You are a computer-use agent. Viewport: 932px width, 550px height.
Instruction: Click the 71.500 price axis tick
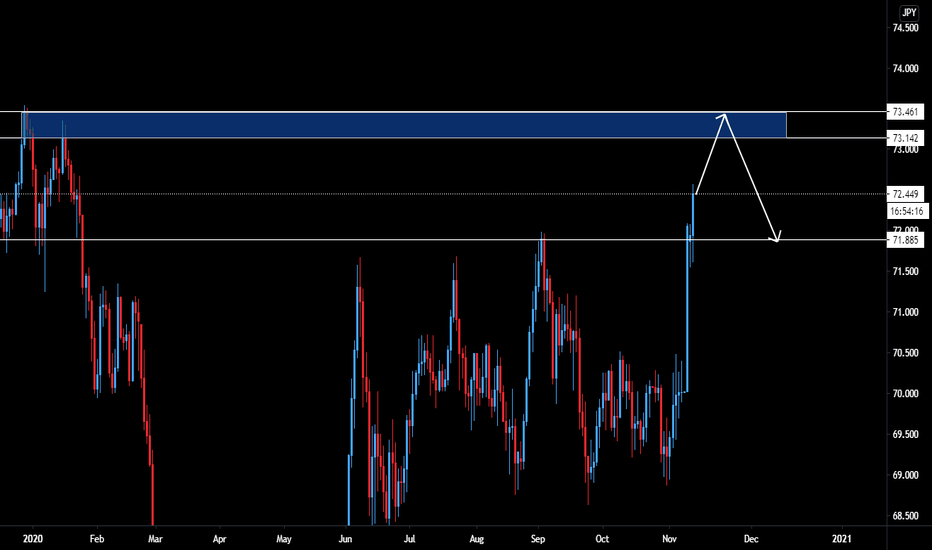(905, 272)
